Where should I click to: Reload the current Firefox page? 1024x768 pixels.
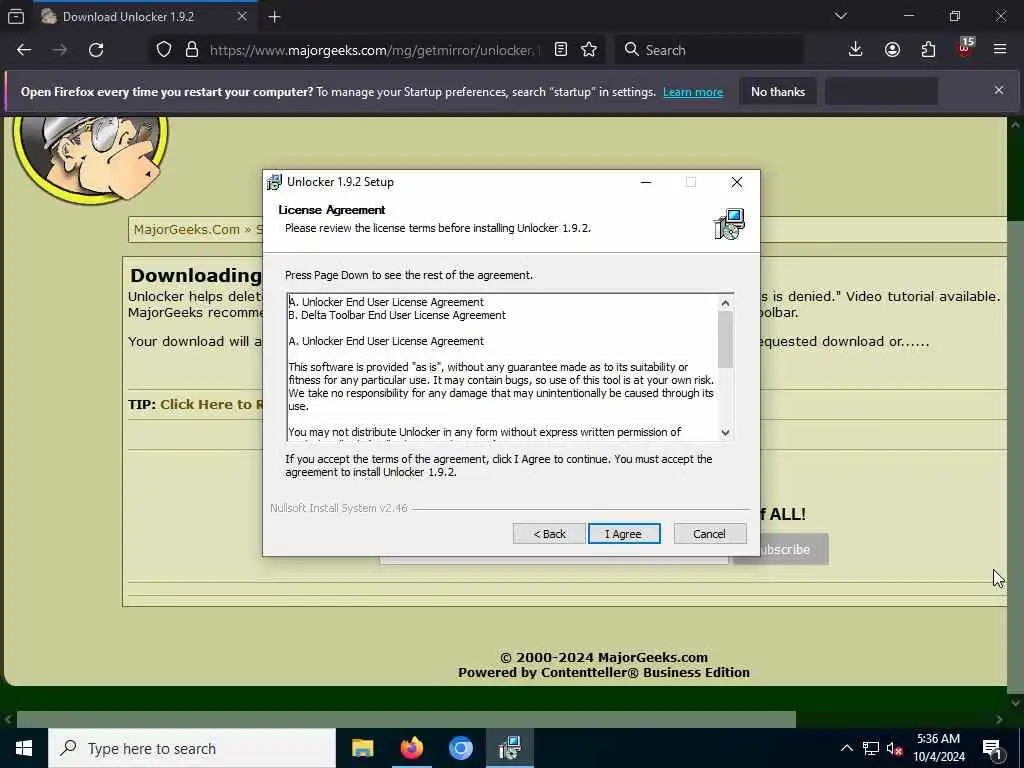pyautogui.click(x=96, y=50)
